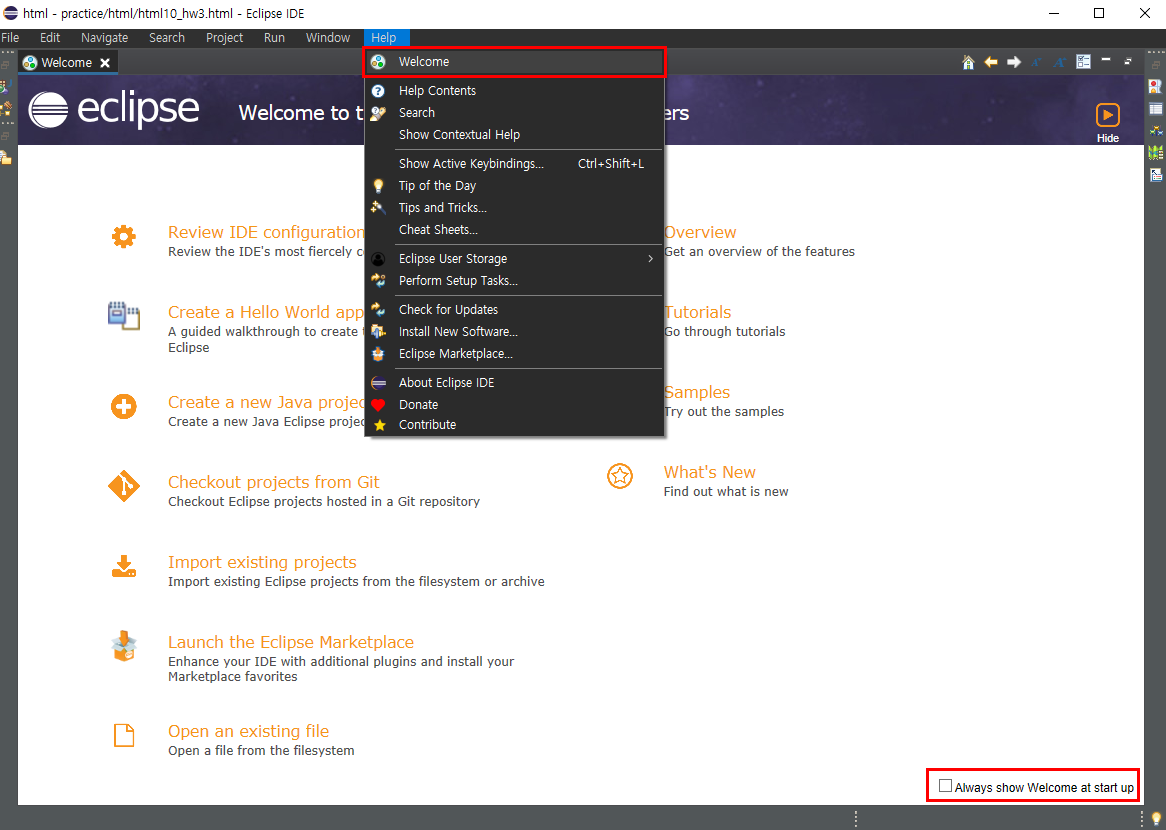1166x830 pixels.
Task: Select Install New Software entry
Action: 514,332
